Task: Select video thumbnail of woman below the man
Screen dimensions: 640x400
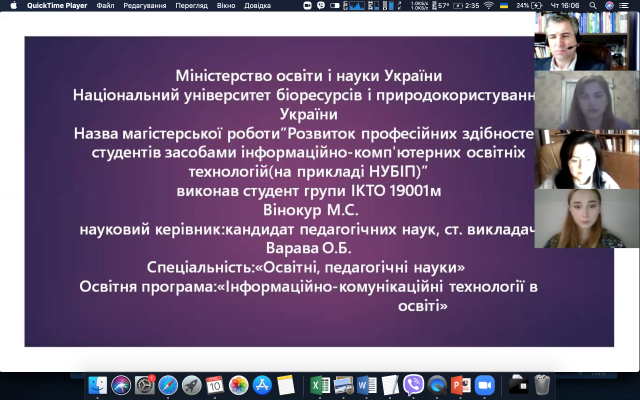Action: tap(587, 100)
